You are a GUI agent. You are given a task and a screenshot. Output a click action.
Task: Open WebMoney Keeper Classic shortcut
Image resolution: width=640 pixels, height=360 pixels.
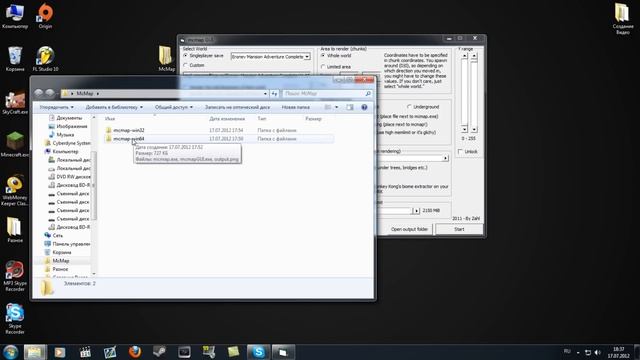point(15,190)
